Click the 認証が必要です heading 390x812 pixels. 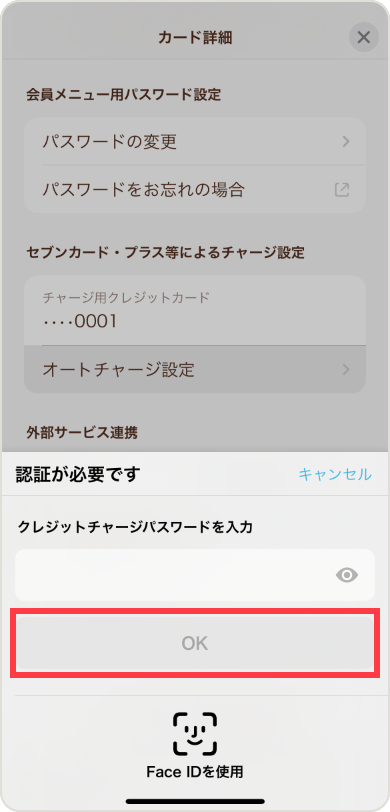[x=78, y=474]
